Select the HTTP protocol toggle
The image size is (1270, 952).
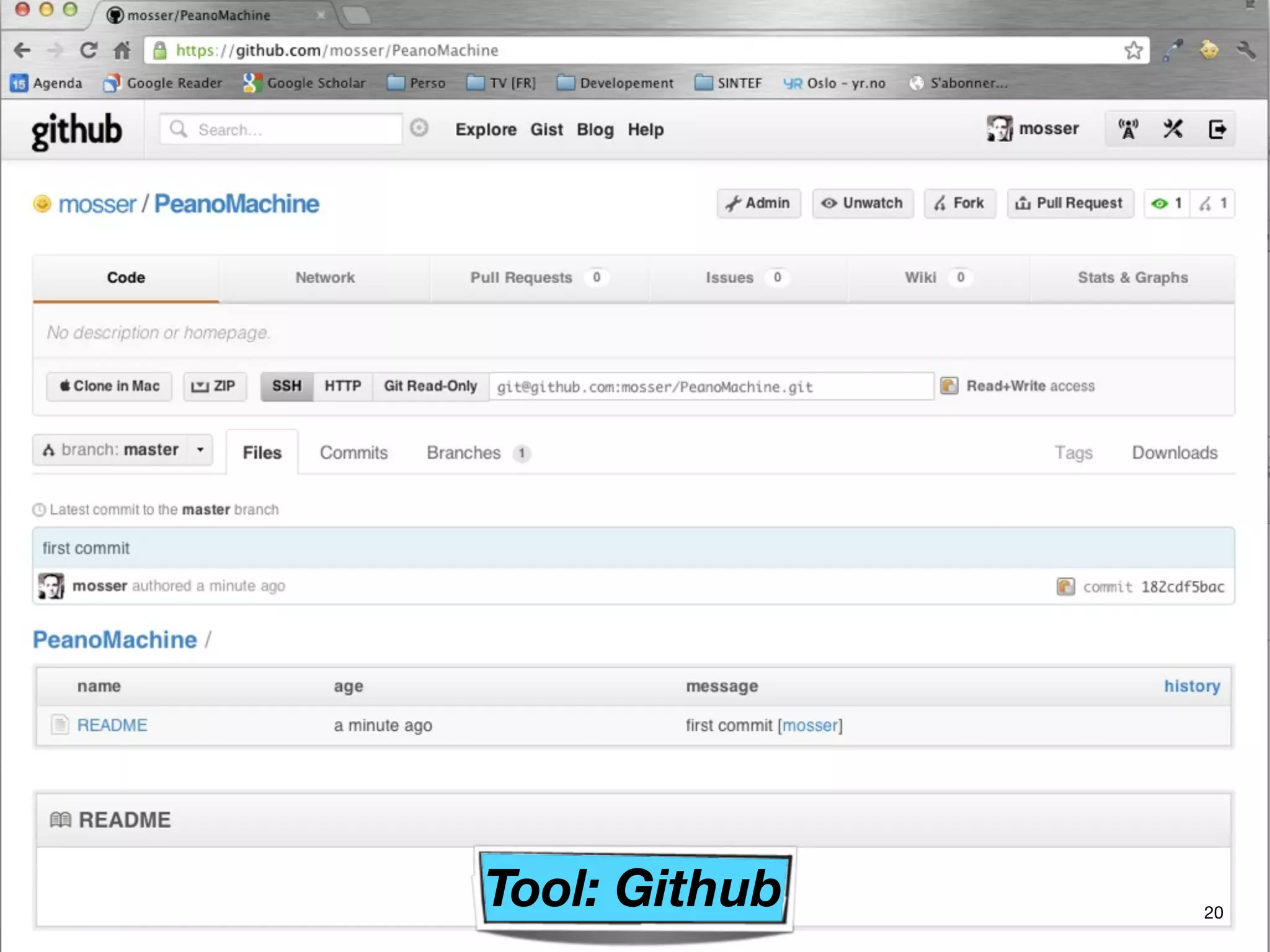343,386
